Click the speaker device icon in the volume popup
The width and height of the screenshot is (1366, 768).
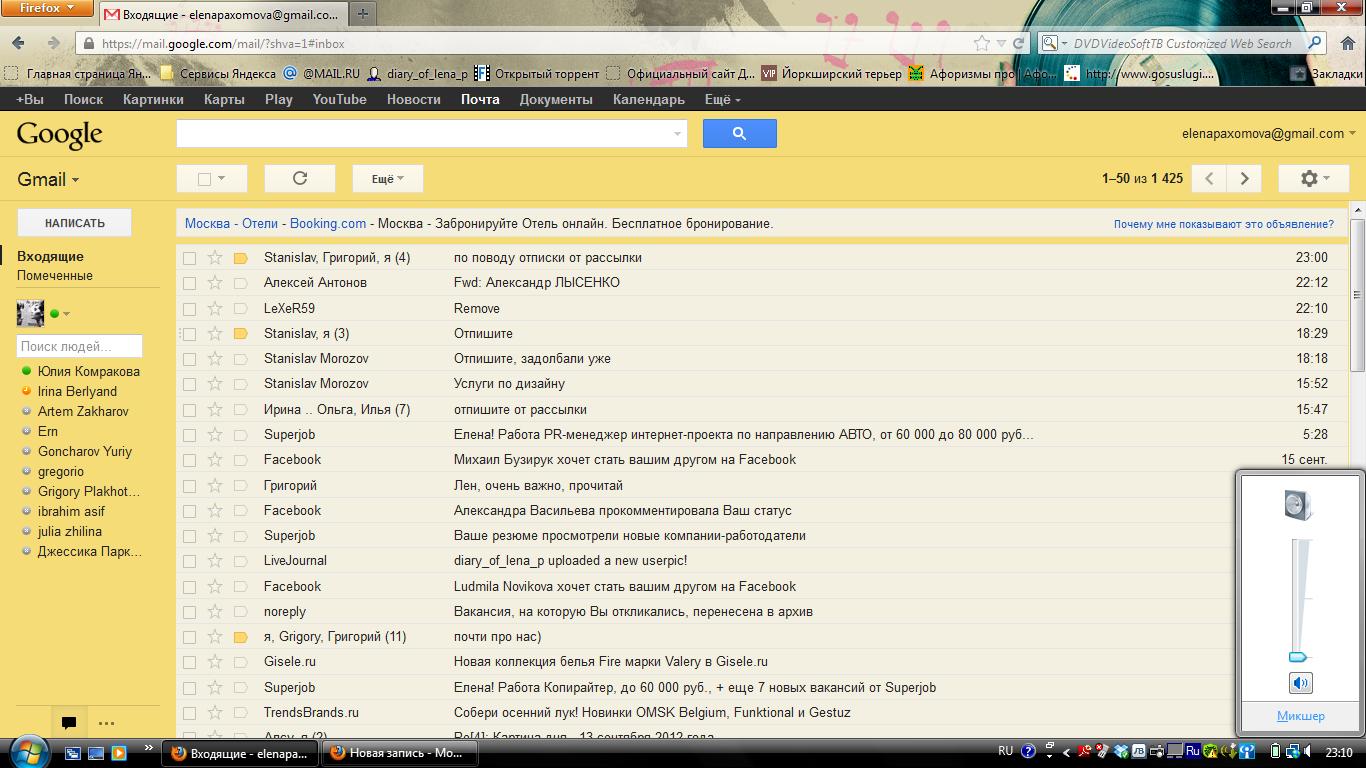coord(1298,504)
